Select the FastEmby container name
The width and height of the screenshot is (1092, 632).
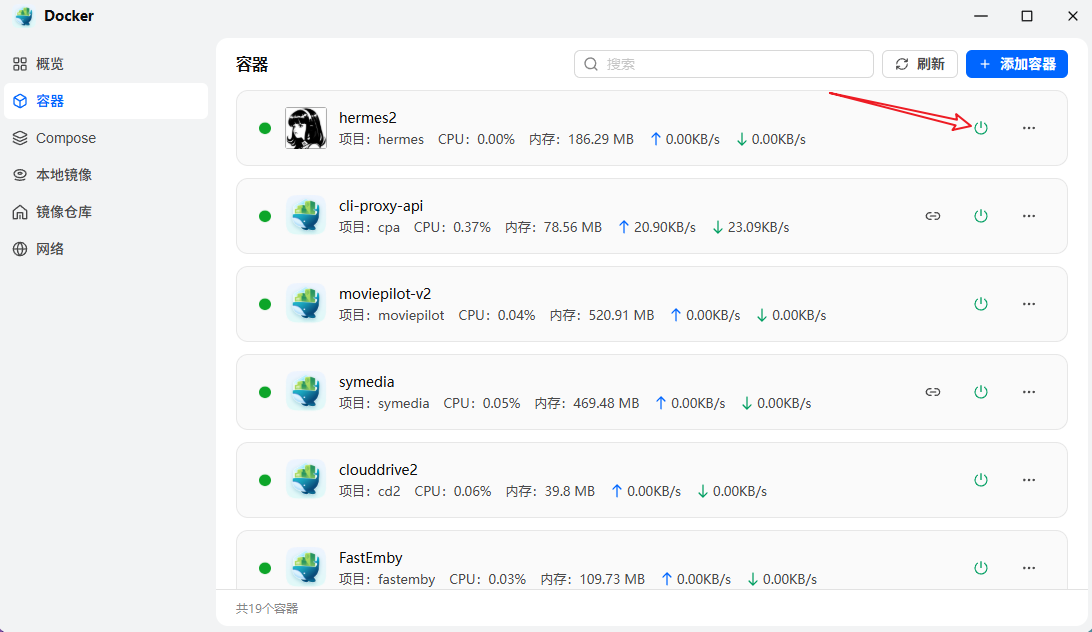click(x=370, y=558)
